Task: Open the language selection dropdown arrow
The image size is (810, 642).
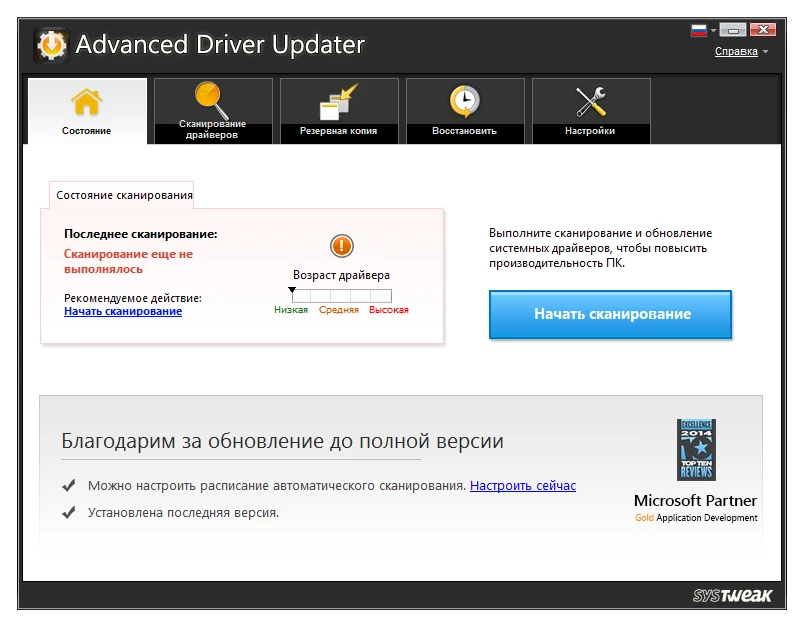Action: pos(714,31)
